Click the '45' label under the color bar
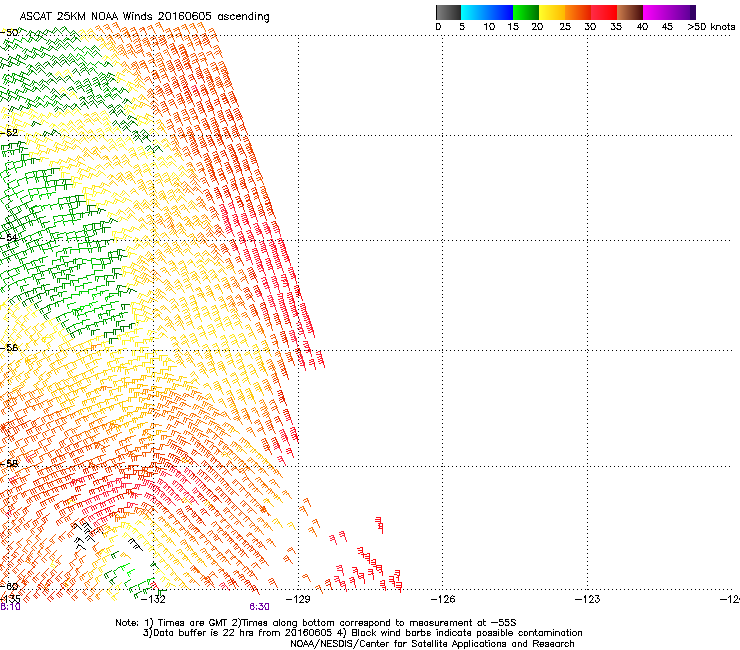Viewport: 740px width, 650px height. pyautogui.click(x=667, y=27)
